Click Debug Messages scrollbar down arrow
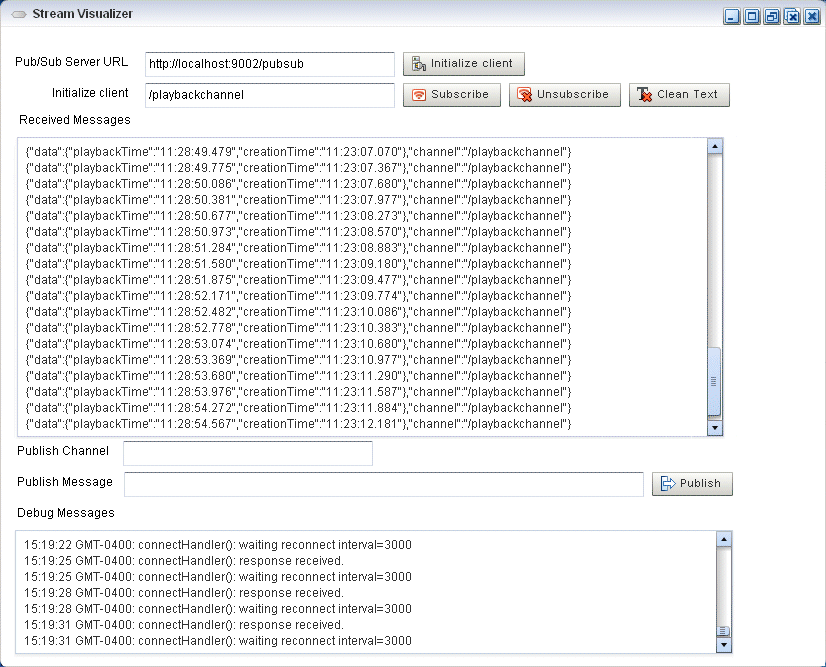Screen dimensions: 826x667 724,645
